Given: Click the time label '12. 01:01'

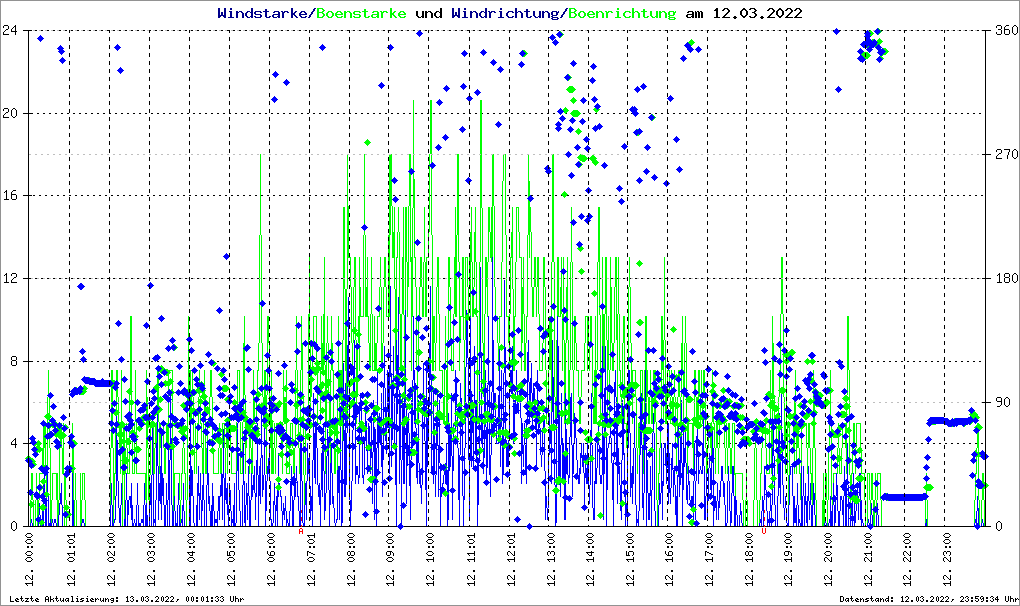Looking at the screenshot, I should click(x=70, y=557).
